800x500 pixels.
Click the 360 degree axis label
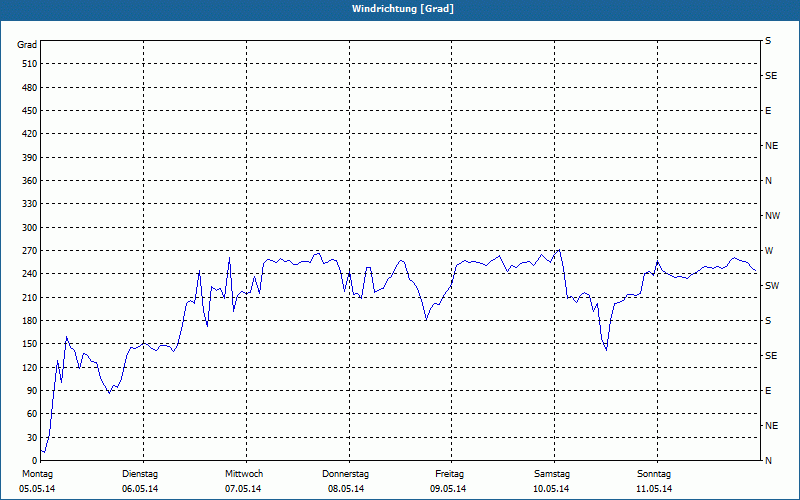[x=30, y=181]
